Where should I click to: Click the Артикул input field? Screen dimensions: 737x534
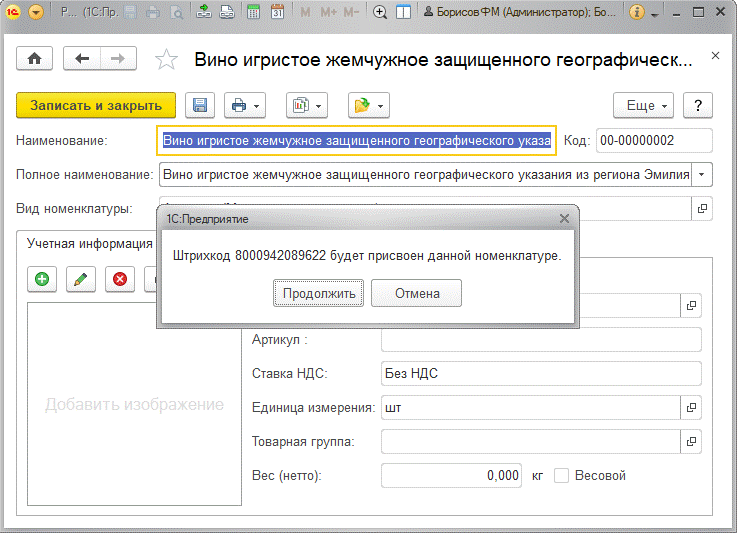[x=541, y=339]
